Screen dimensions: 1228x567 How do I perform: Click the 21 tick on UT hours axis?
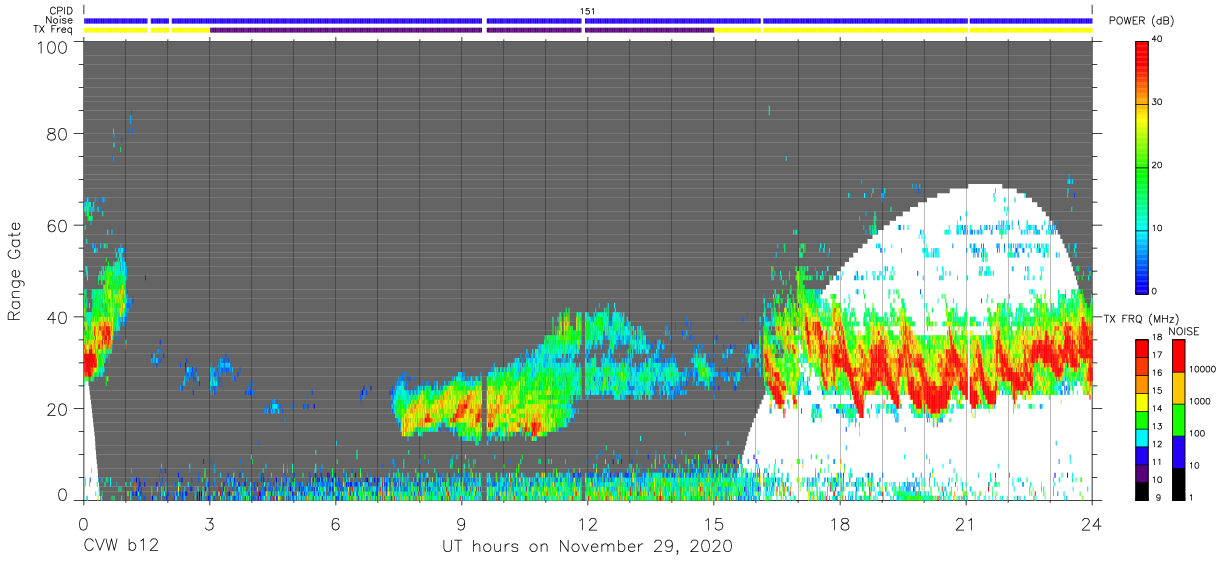pyautogui.click(x=965, y=523)
